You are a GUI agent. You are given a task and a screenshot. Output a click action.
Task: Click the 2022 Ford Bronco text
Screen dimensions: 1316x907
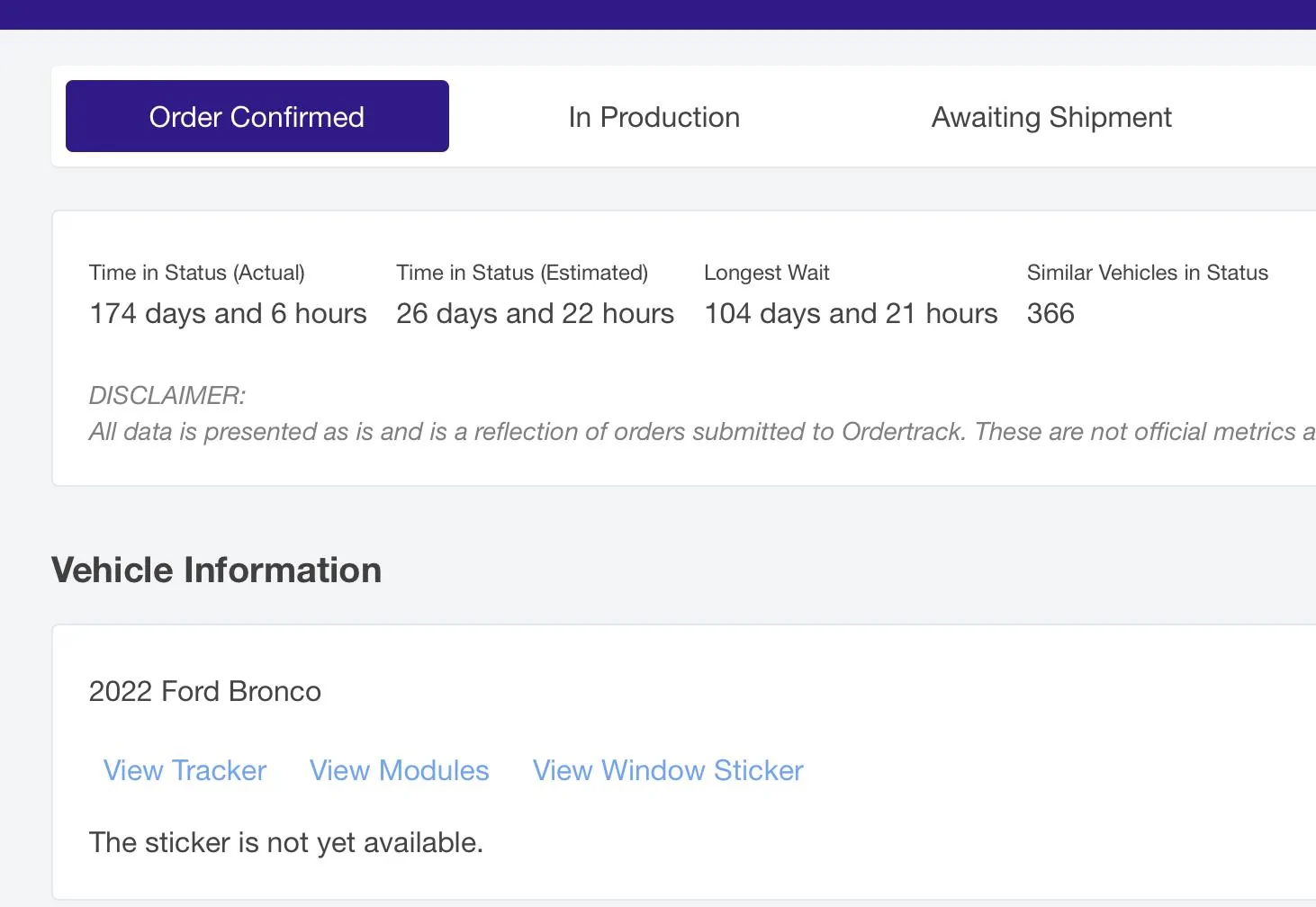click(x=205, y=691)
